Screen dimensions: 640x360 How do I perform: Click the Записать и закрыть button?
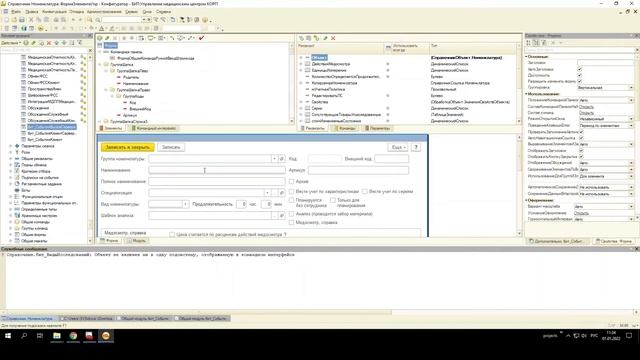pos(127,147)
